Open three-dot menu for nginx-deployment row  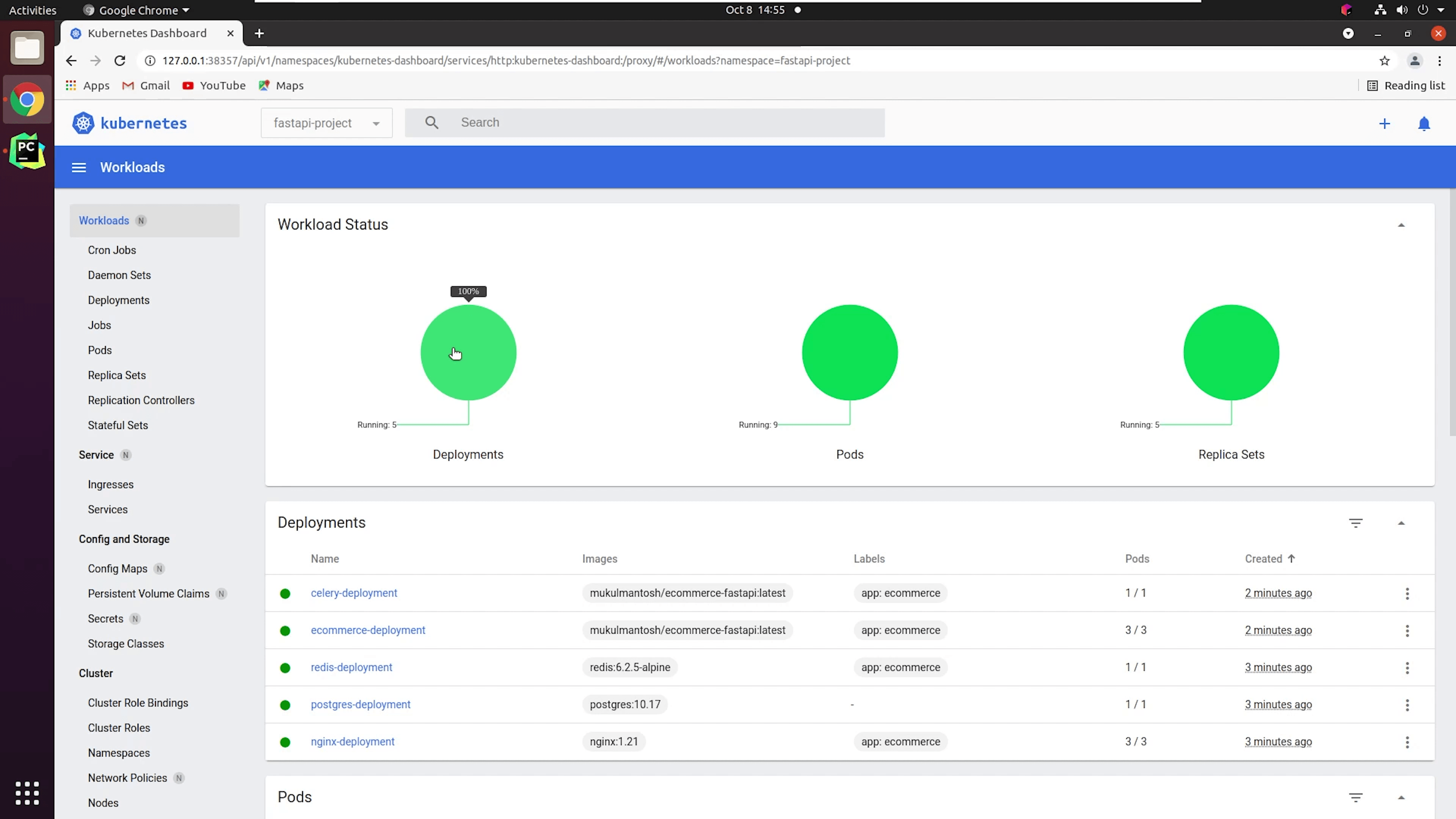[x=1407, y=742]
